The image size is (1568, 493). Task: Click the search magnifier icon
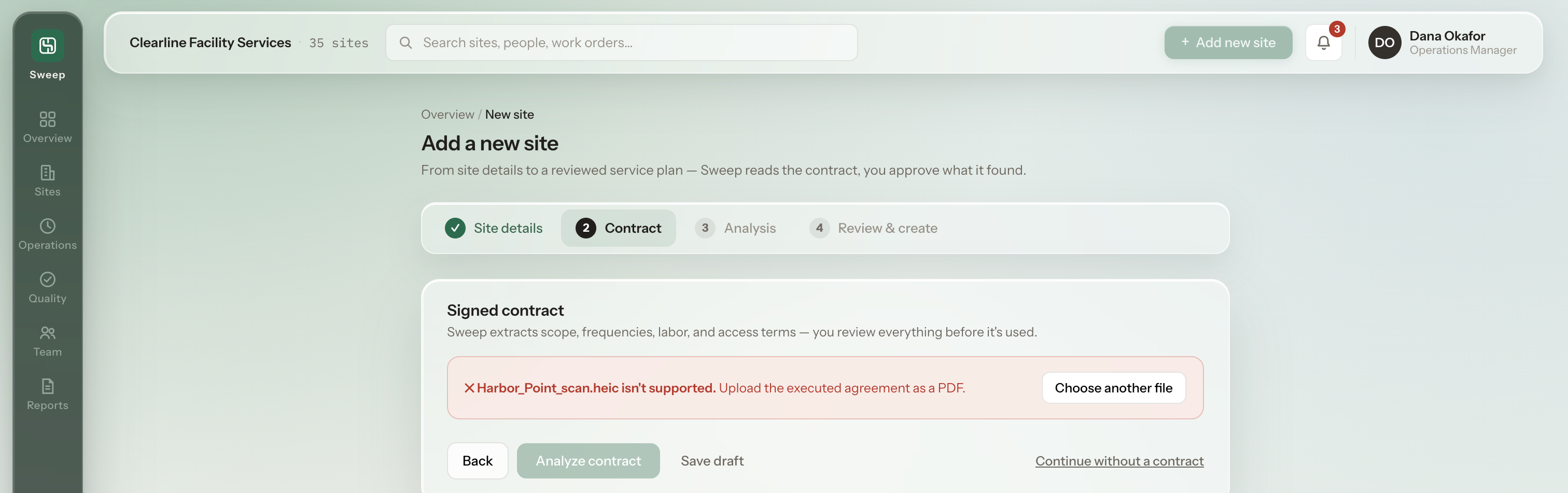(405, 43)
